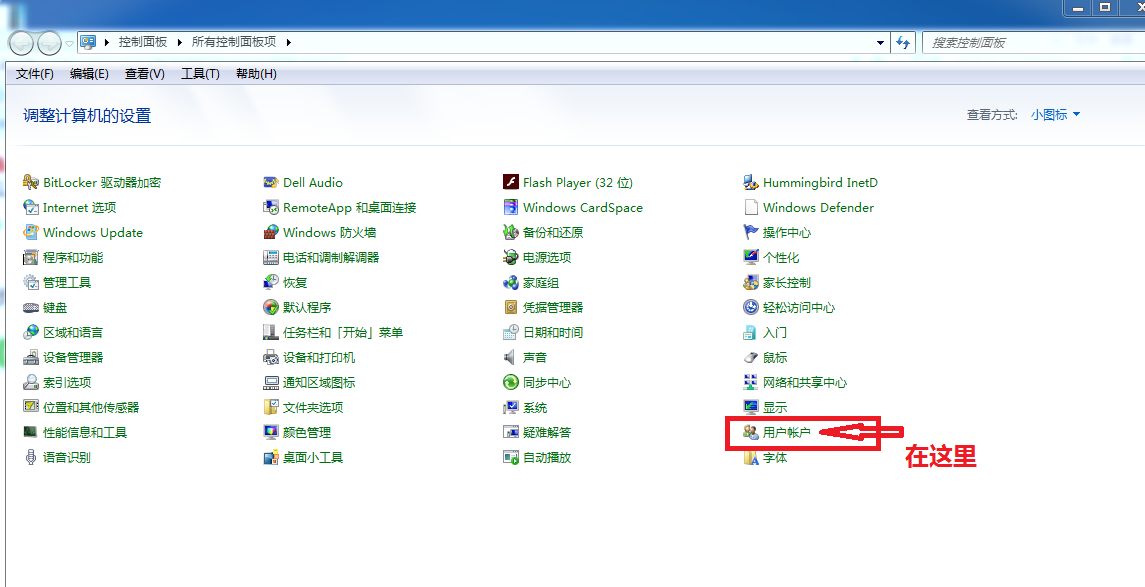The width and height of the screenshot is (1145, 587).
Task: Open the 桌面小工具 link
Action: click(313, 458)
